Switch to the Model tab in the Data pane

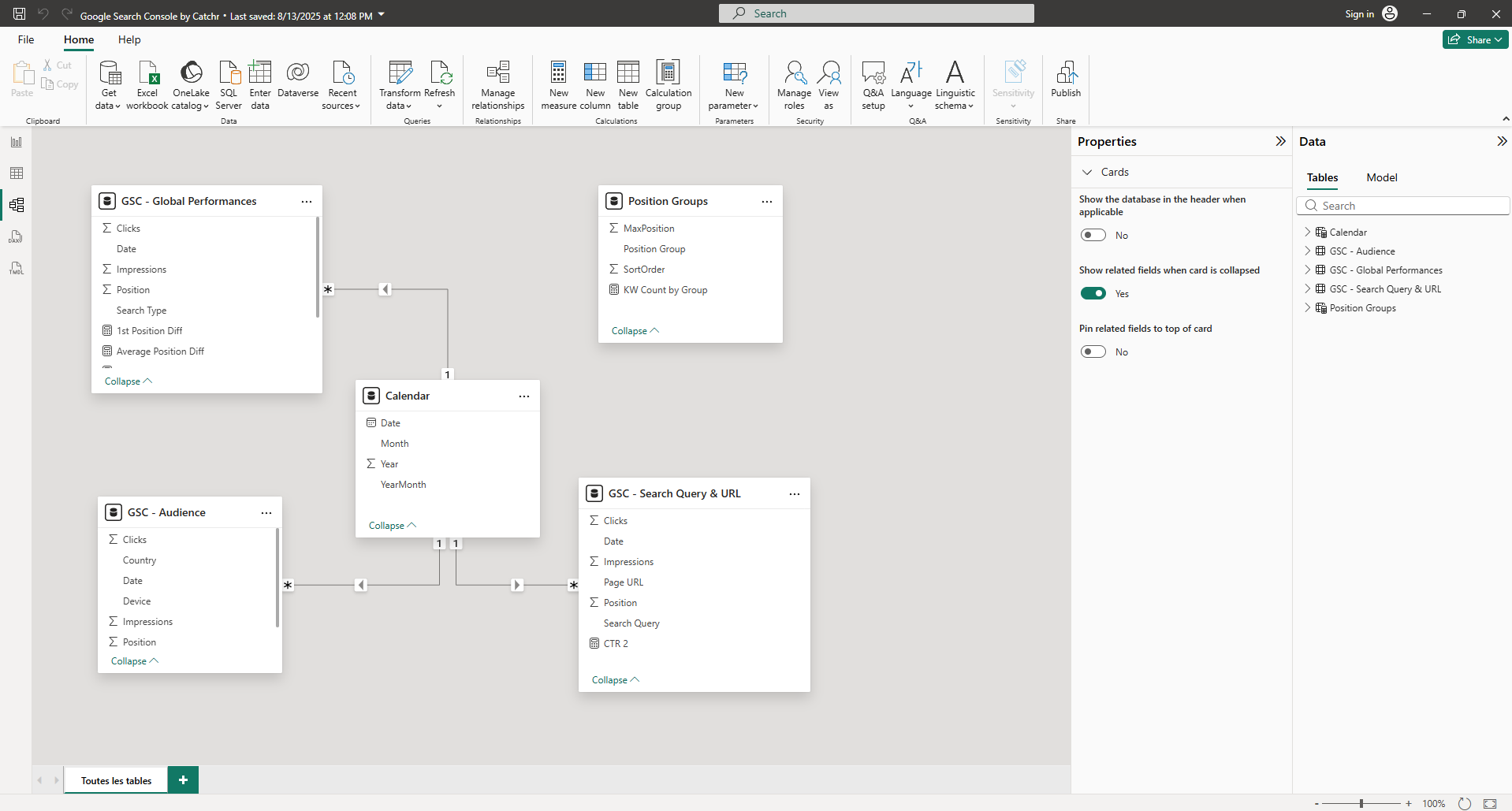[1381, 177]
